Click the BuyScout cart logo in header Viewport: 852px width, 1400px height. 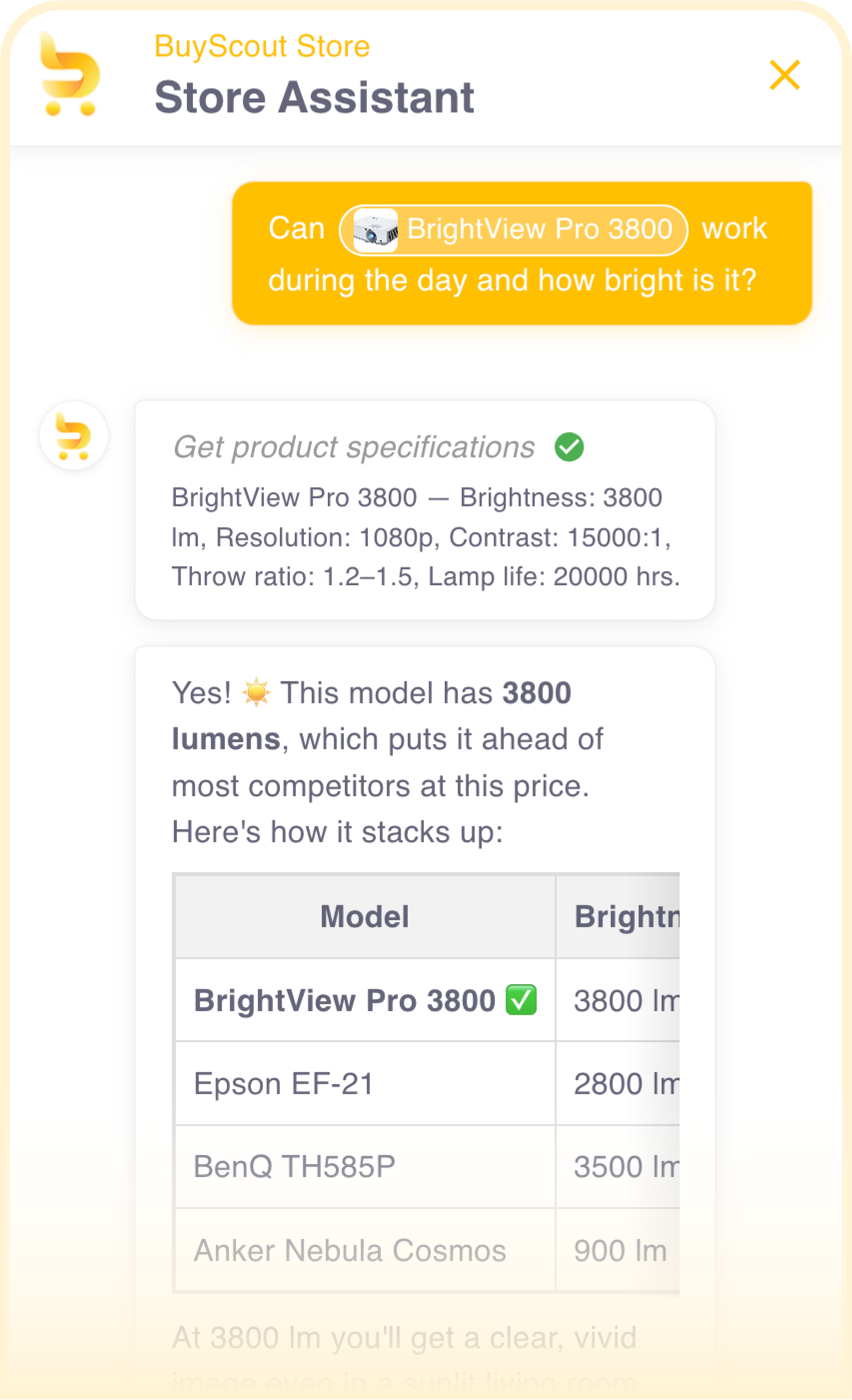click(x=70, y=74)
